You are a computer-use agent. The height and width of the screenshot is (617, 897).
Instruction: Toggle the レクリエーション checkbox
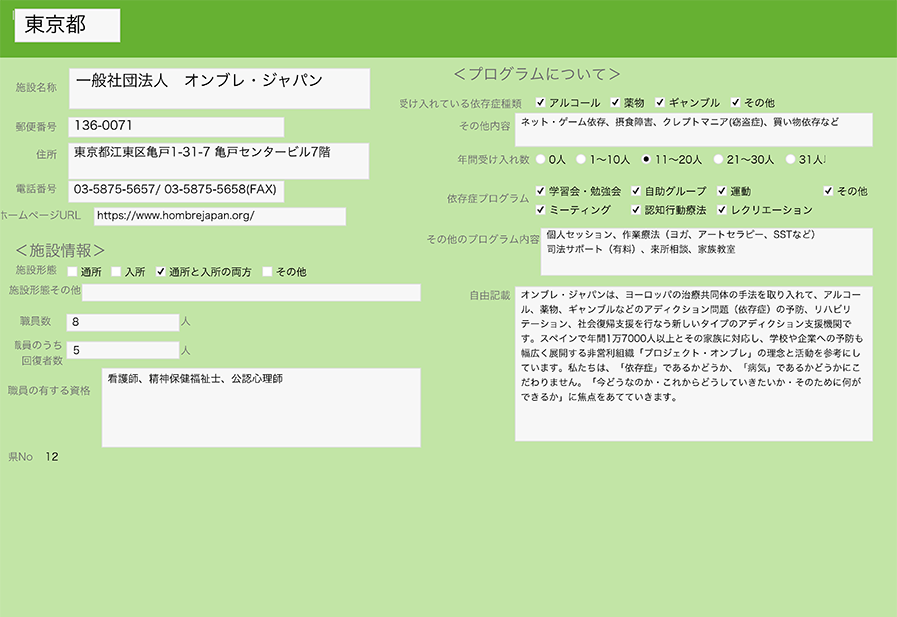pyautogui.click(x=722, y=210)
